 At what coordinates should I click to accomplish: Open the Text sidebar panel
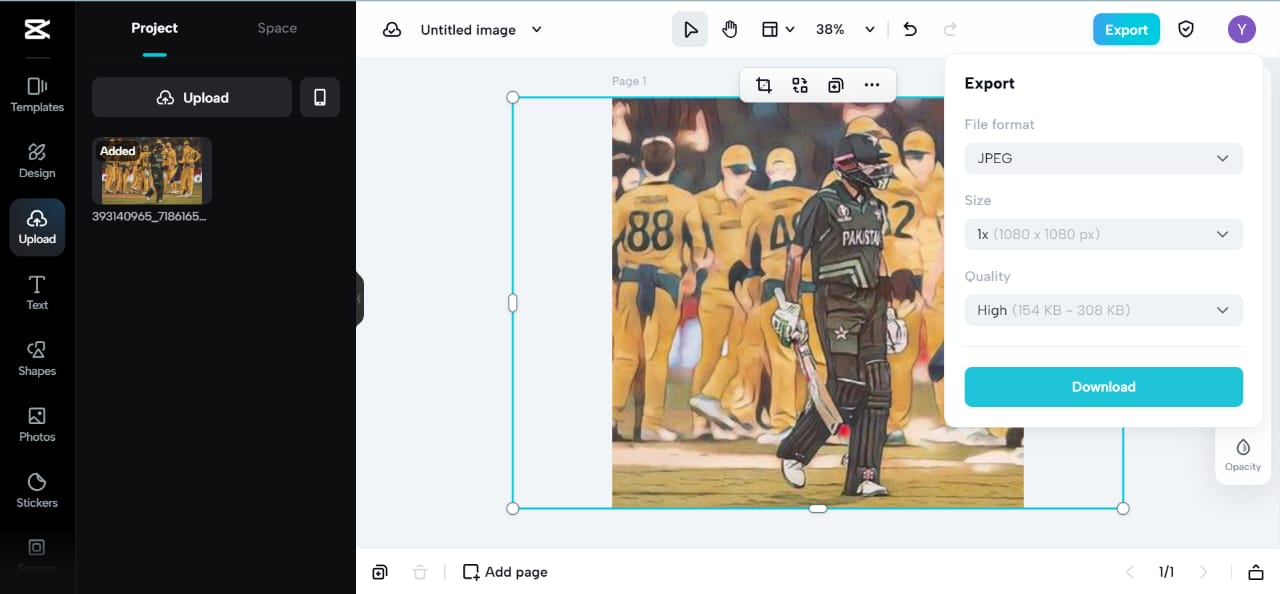click(37, 293)
